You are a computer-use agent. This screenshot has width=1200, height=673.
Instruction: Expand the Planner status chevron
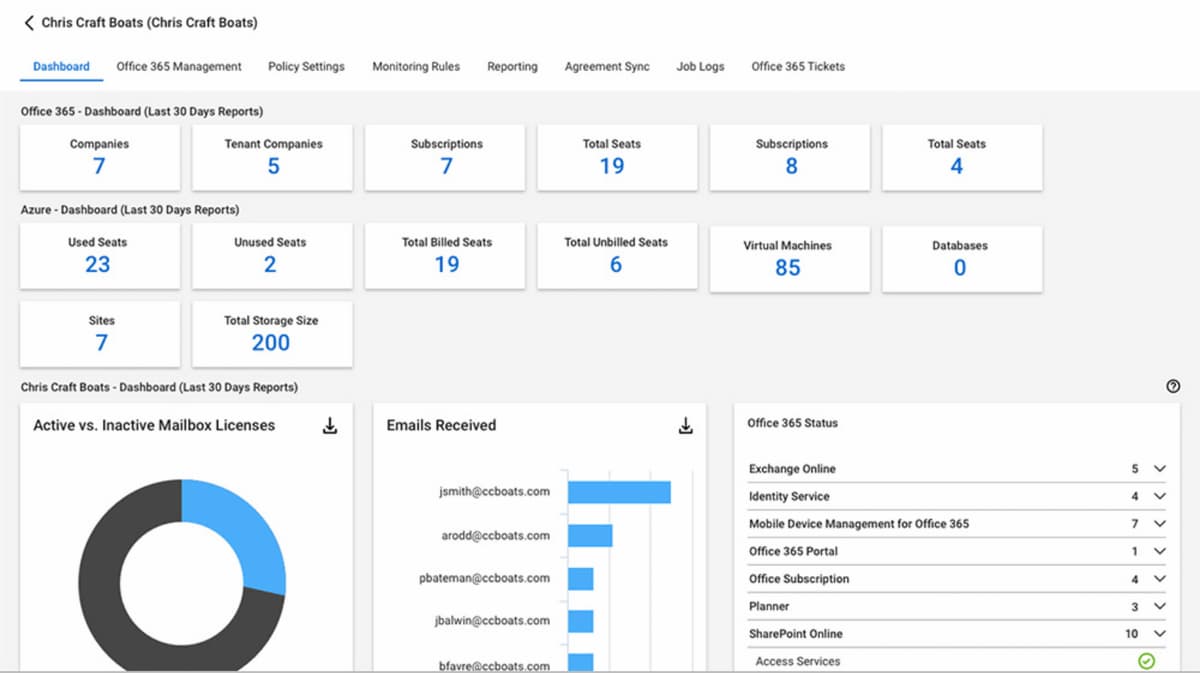click(x=1159, y=606)
